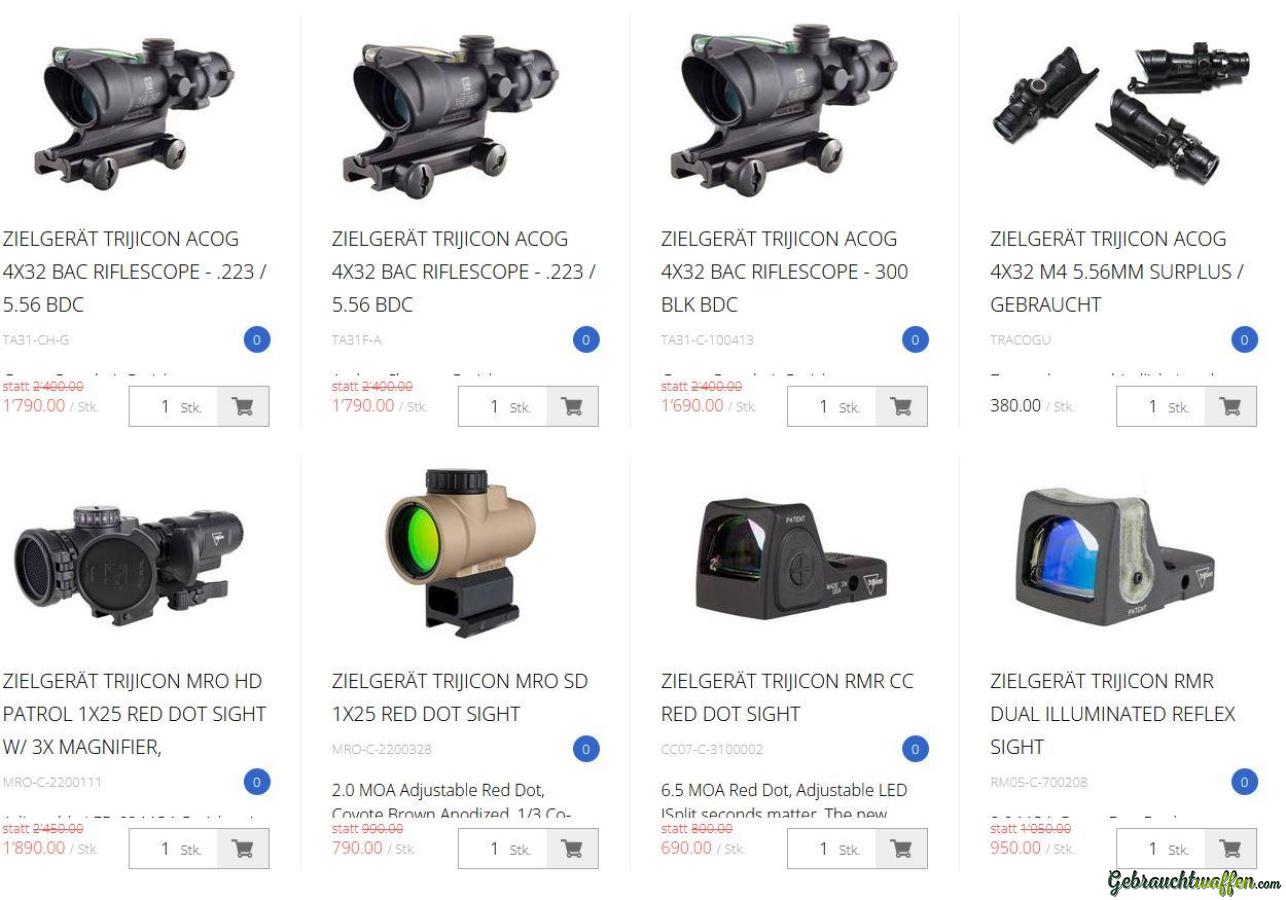Image resolution: width=1286 pixels, height=900 pixels.
Task: Add RMR CC red dot to cart
Action: click(901, 848)
